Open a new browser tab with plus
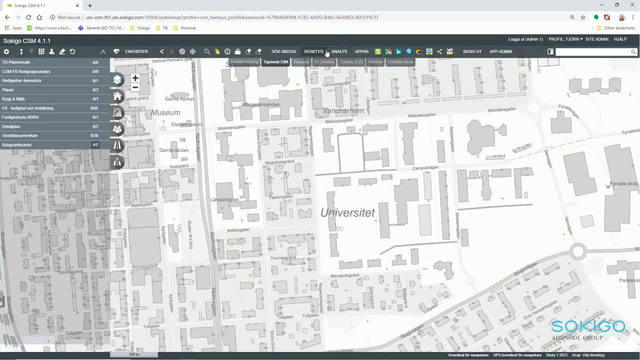This screenshot has height=360, width=640. click(x=90, y=6)
